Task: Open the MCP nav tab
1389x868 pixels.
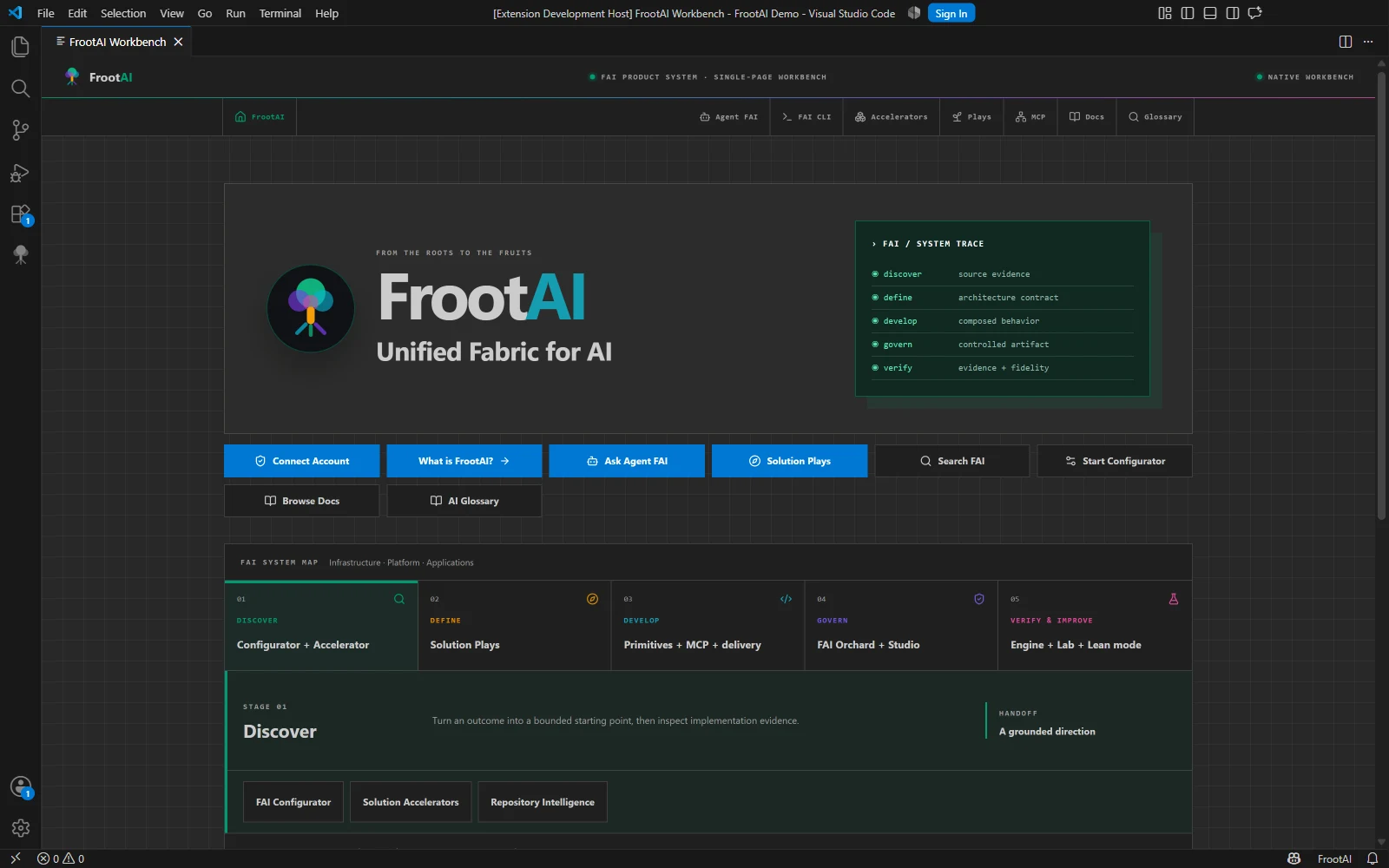Action: click(1030, 116)
